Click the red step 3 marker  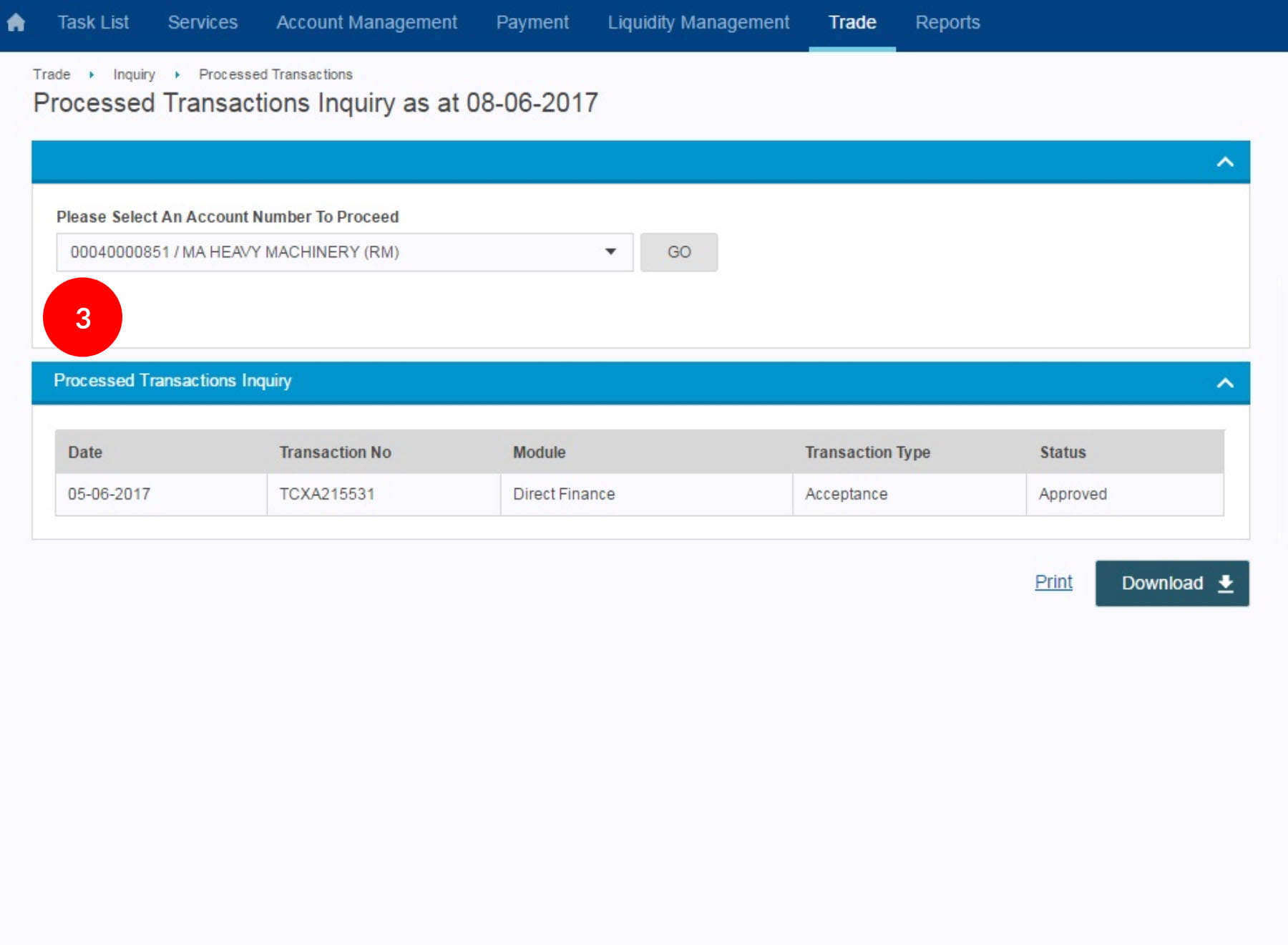pyautogui.click(x=83, y=318)
